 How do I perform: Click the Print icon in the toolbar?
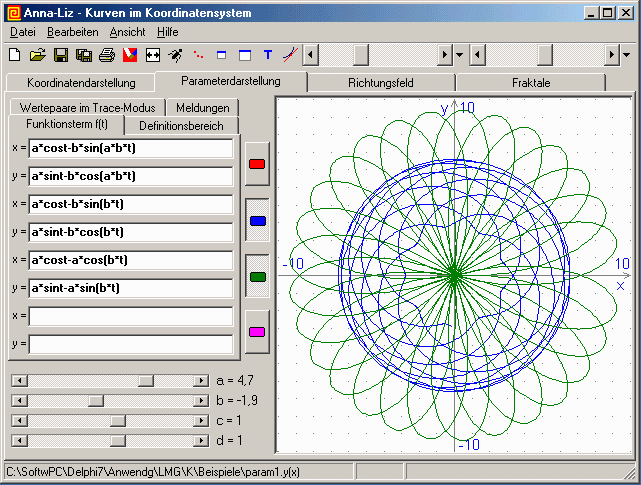106,54
